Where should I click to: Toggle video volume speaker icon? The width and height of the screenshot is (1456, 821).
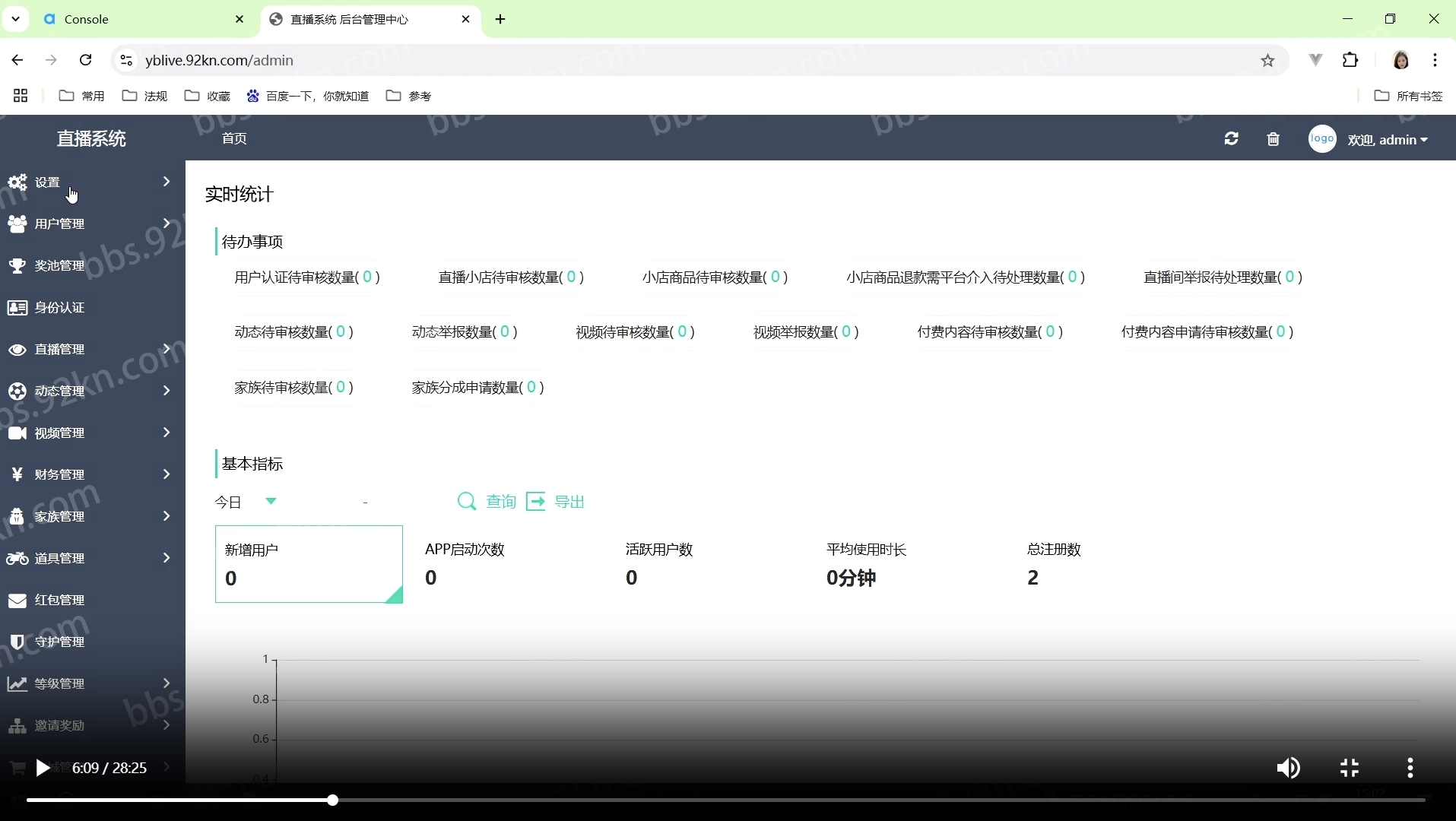point(1288,768)
